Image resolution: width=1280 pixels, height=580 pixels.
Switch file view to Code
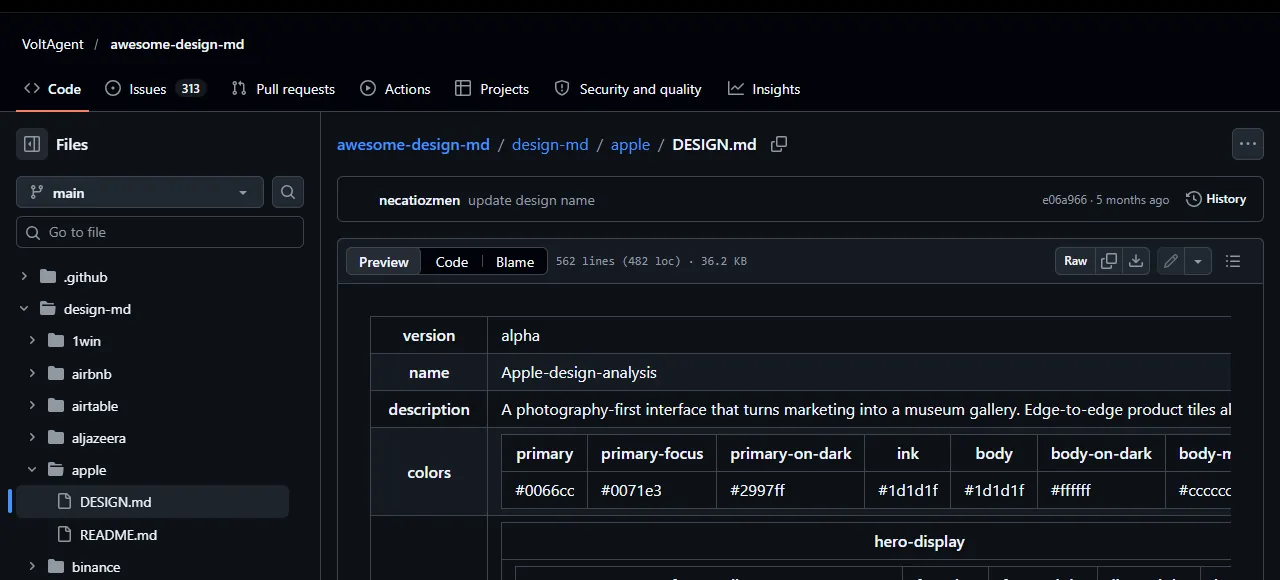452,262
